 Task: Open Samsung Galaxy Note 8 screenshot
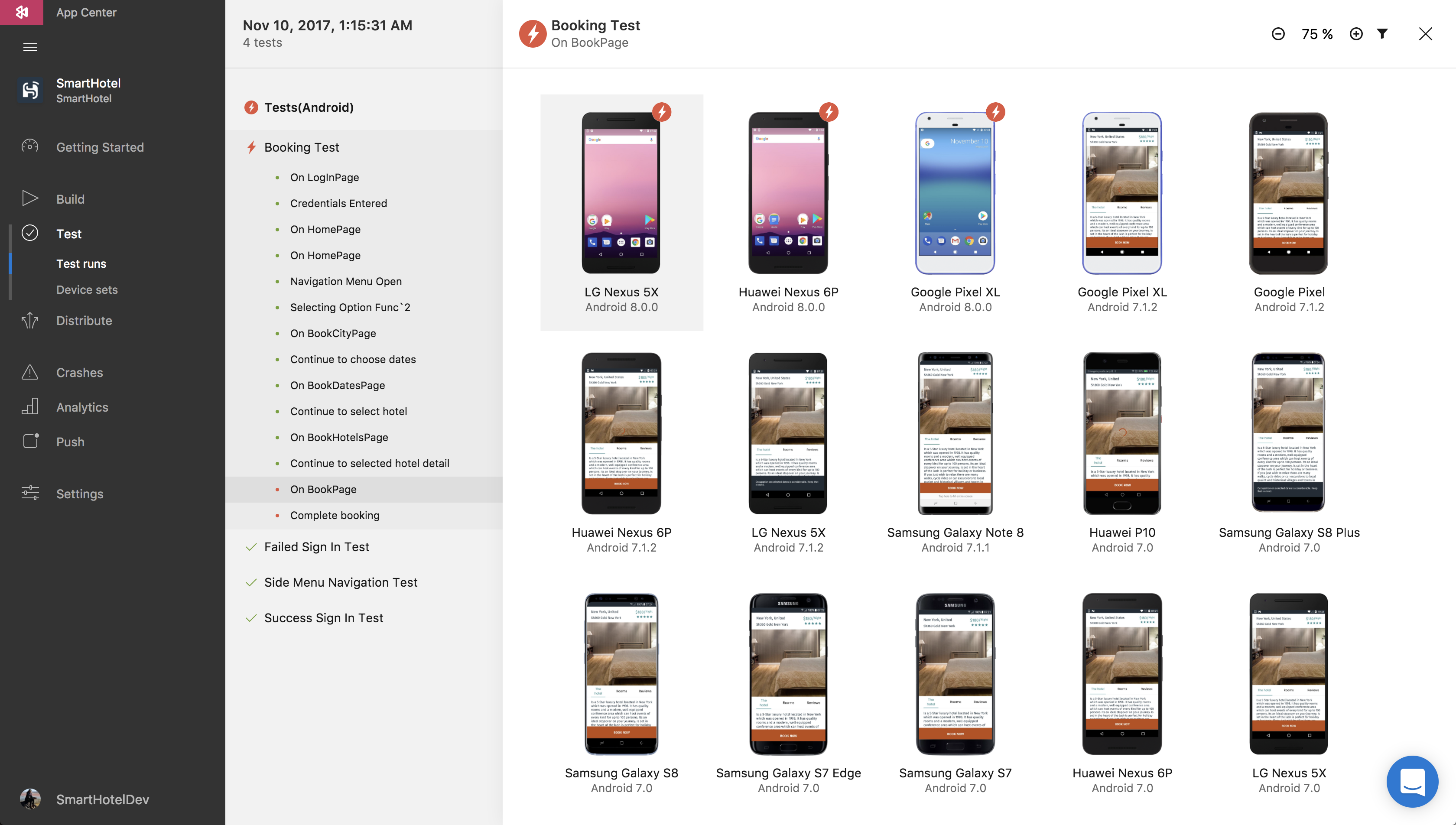click(x=955, y=433)
